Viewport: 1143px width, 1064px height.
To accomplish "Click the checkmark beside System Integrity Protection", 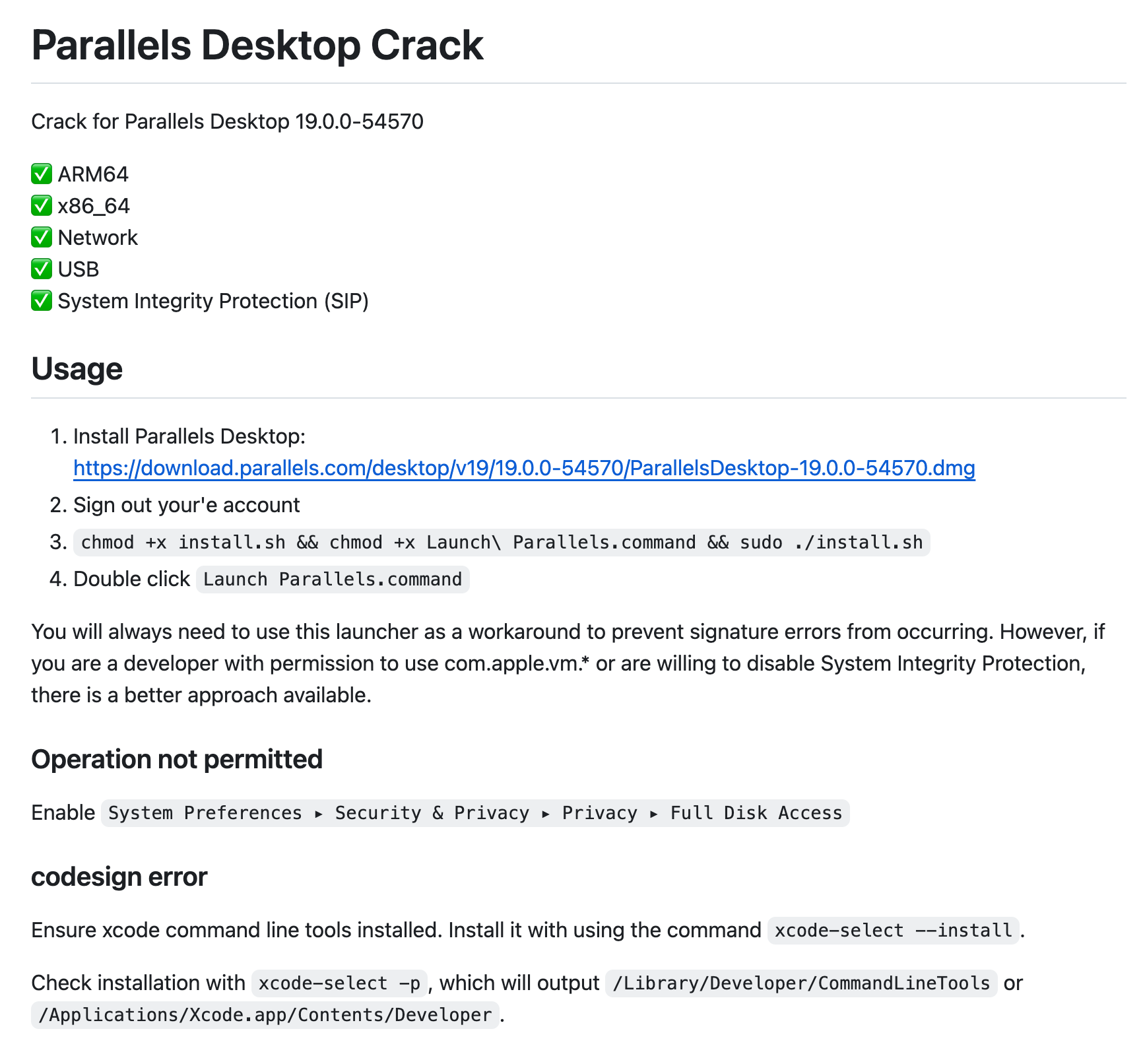I will click(x=42, y=301).
